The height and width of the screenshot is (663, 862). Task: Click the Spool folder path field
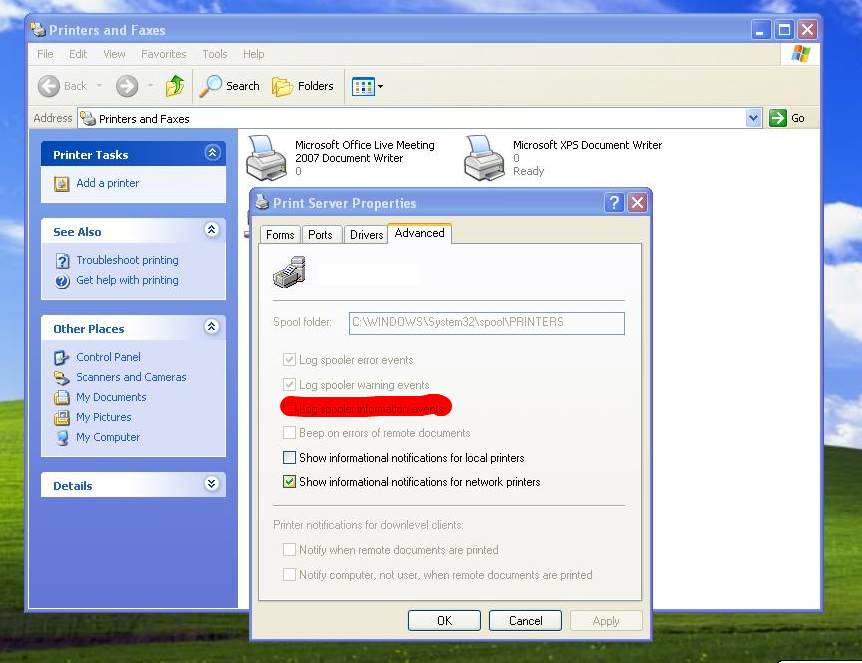tap(487, 323)
